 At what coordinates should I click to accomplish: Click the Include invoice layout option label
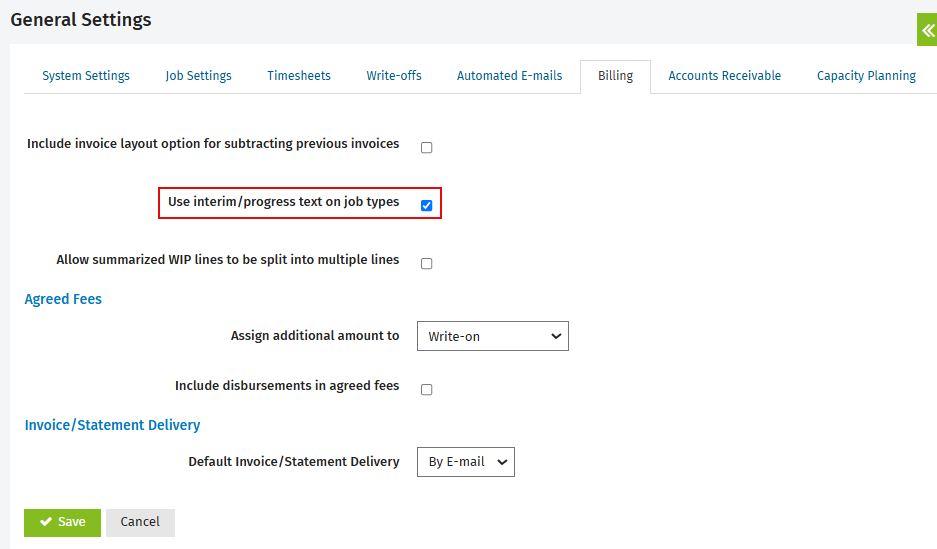click(x=213, y=144)
